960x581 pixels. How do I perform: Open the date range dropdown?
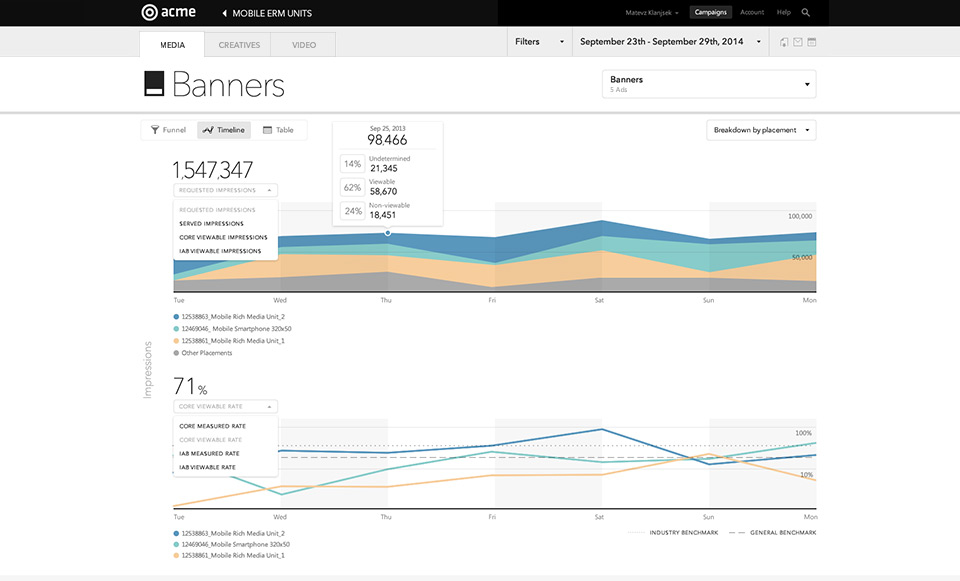click(x=670, y=42)
